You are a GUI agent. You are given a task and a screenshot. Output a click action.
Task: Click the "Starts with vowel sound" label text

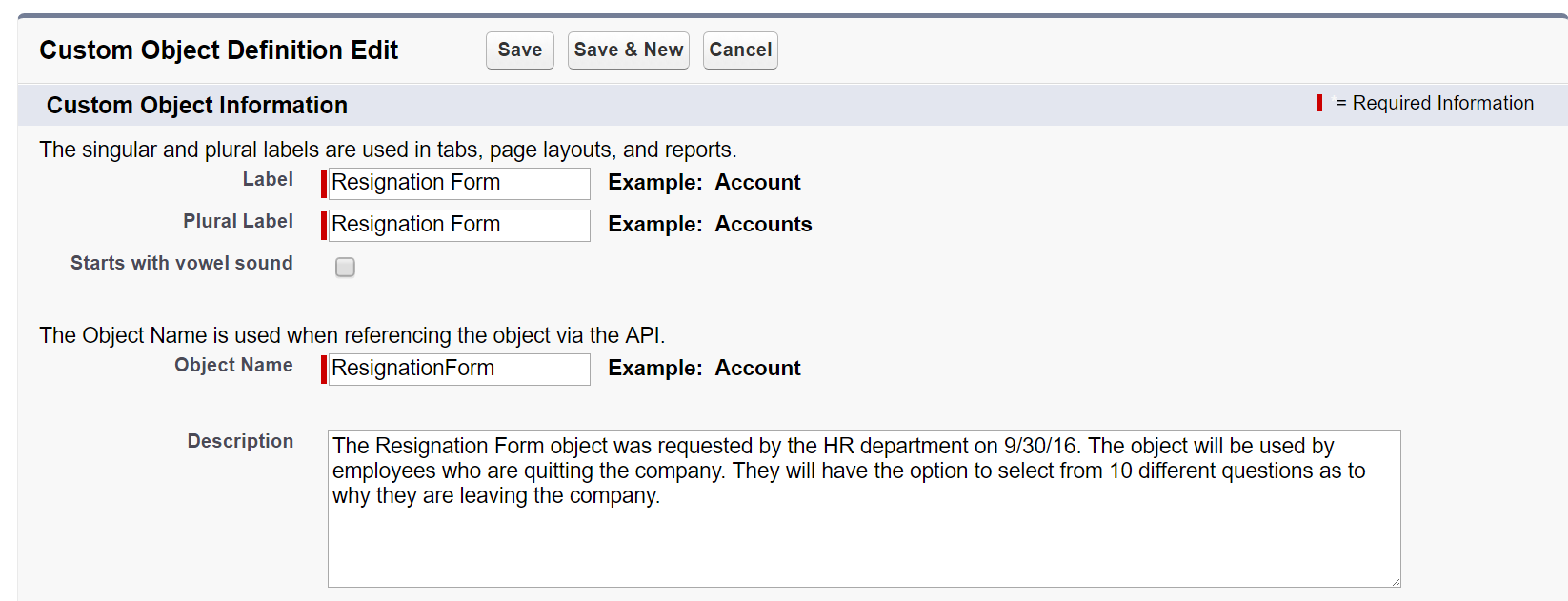(x=181, y=264)
